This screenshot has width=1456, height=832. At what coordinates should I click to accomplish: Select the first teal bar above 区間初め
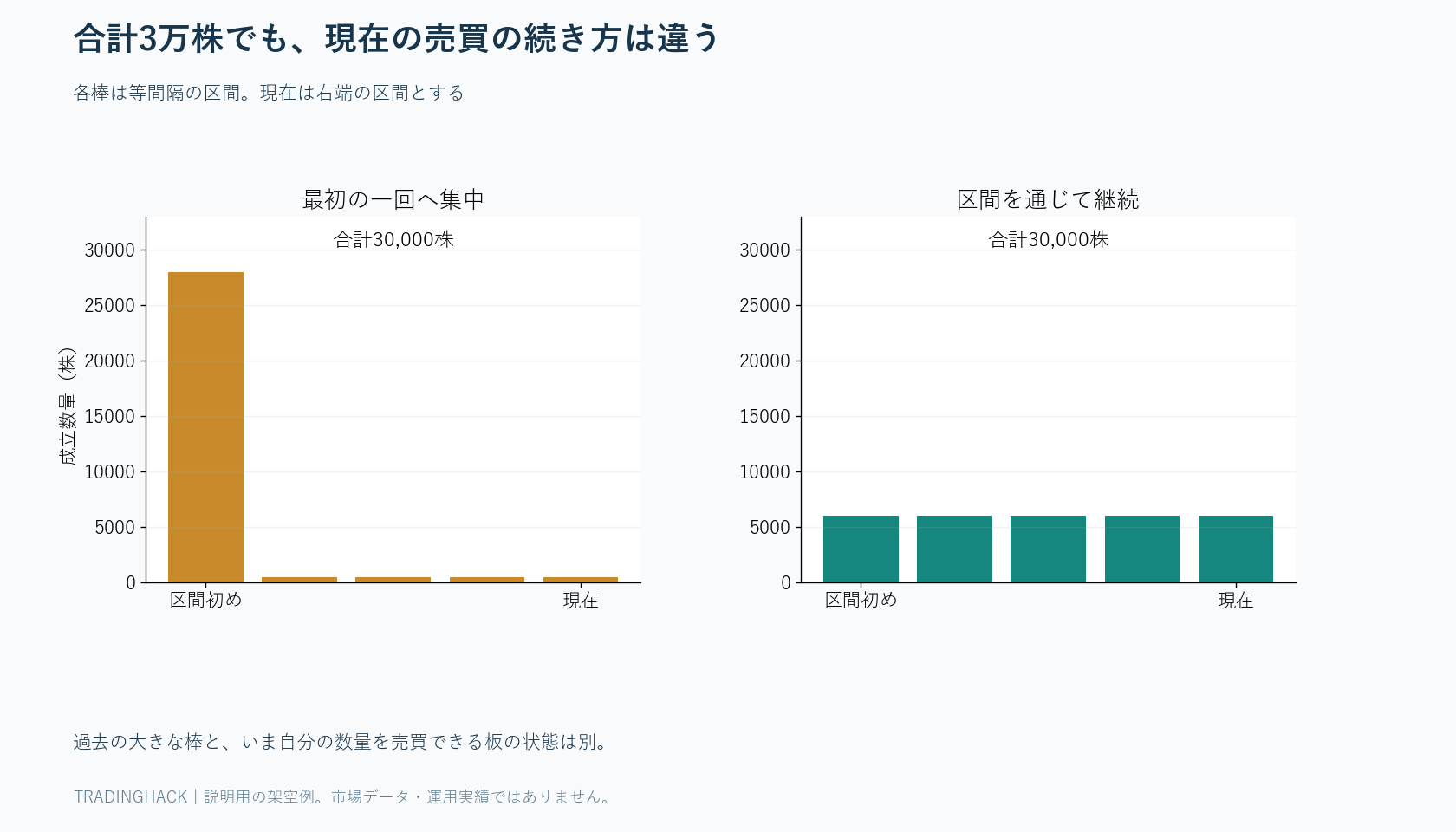click(x=861, y=549)
